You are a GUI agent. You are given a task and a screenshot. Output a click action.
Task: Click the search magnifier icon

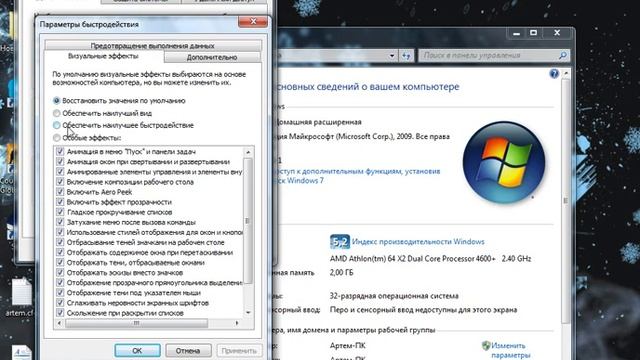click(x=563, y=55)
